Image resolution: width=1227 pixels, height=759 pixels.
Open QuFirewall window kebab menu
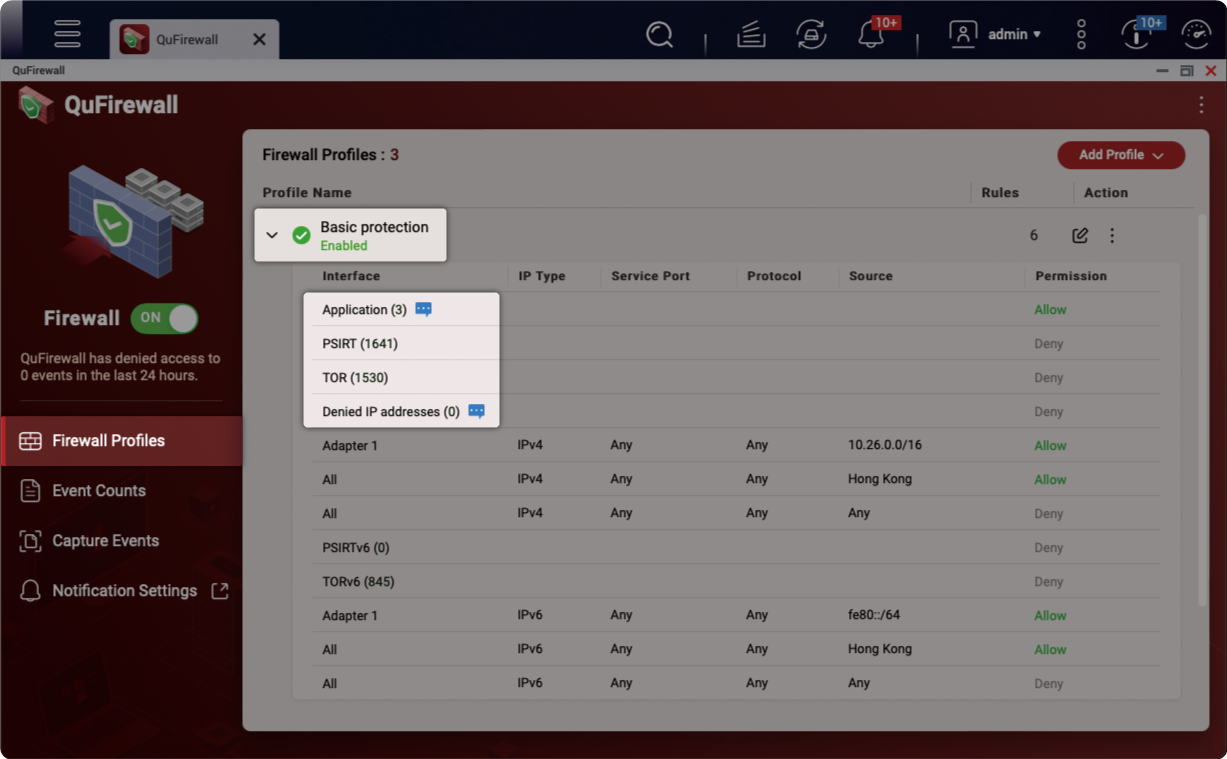click(x=1201, y=104)
